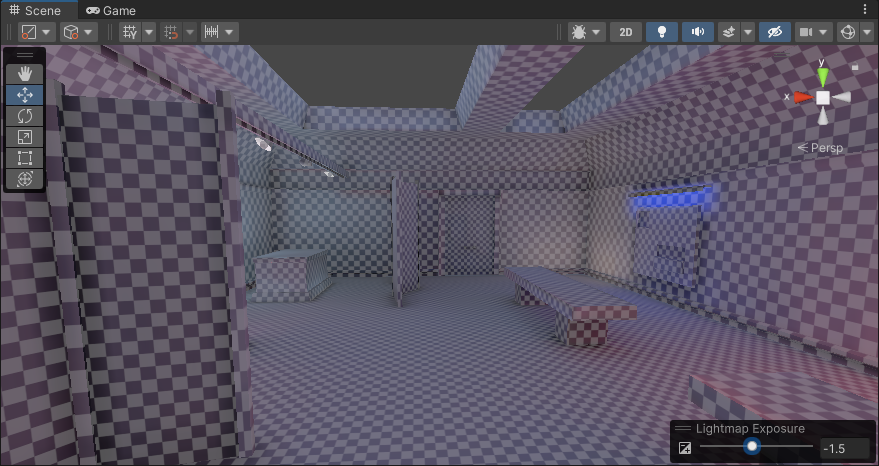
Task: Toggle hidden objects scene visibility
Action: click(773, 32)
